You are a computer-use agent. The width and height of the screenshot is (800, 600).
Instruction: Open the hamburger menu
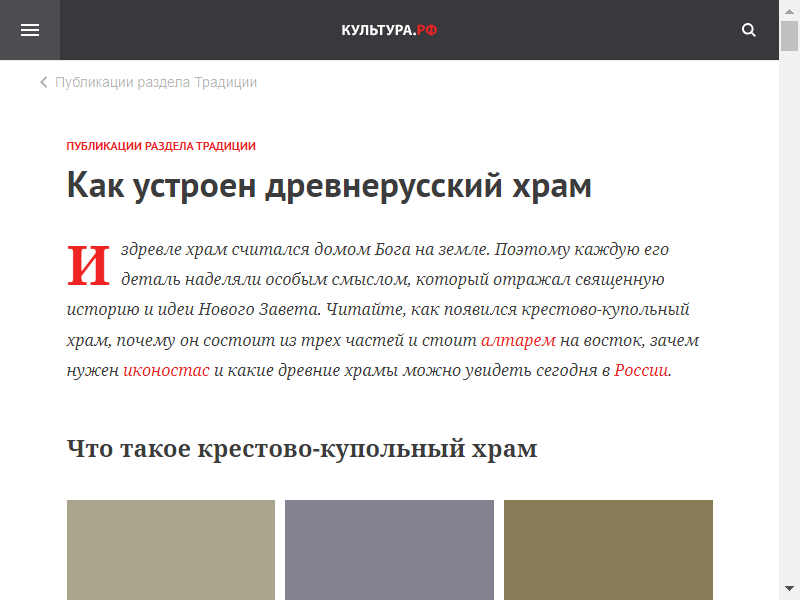[30, 30]
